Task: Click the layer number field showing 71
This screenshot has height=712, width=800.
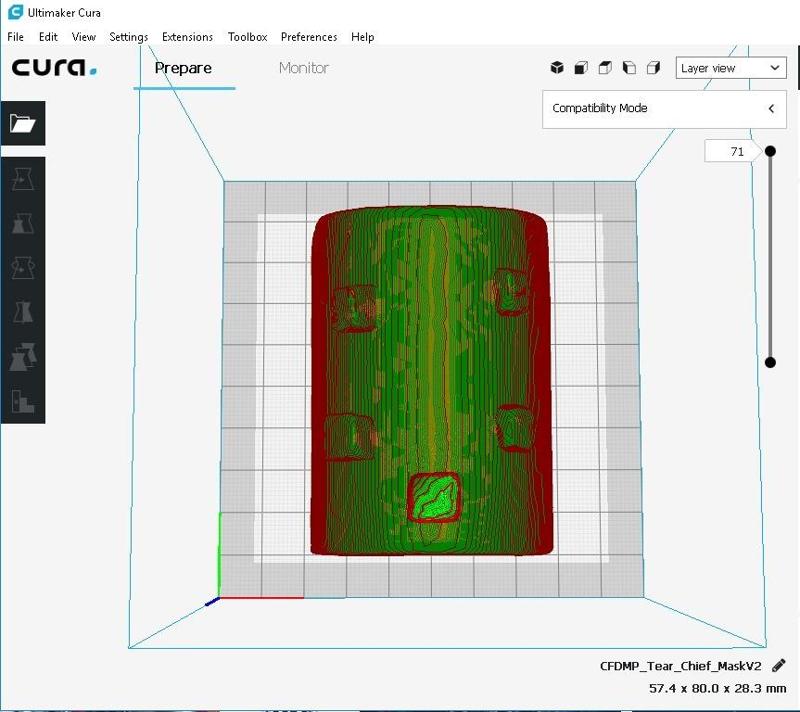Action: [734, 152]
